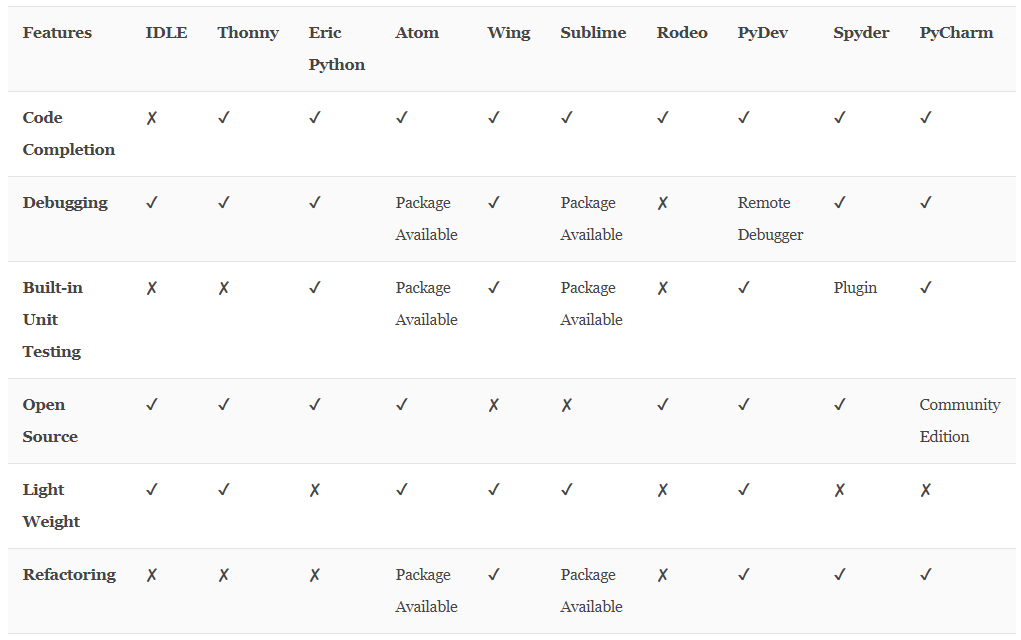Select the Light Weight row label

pos(51,505)
